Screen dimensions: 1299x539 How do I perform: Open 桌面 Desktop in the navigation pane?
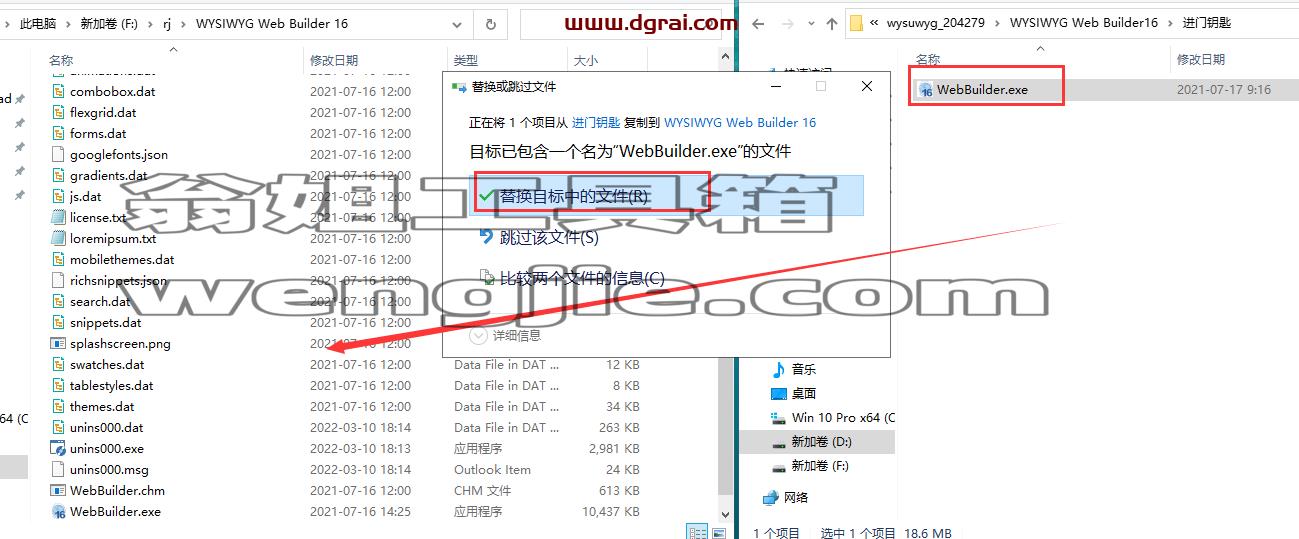coord(804,393)
